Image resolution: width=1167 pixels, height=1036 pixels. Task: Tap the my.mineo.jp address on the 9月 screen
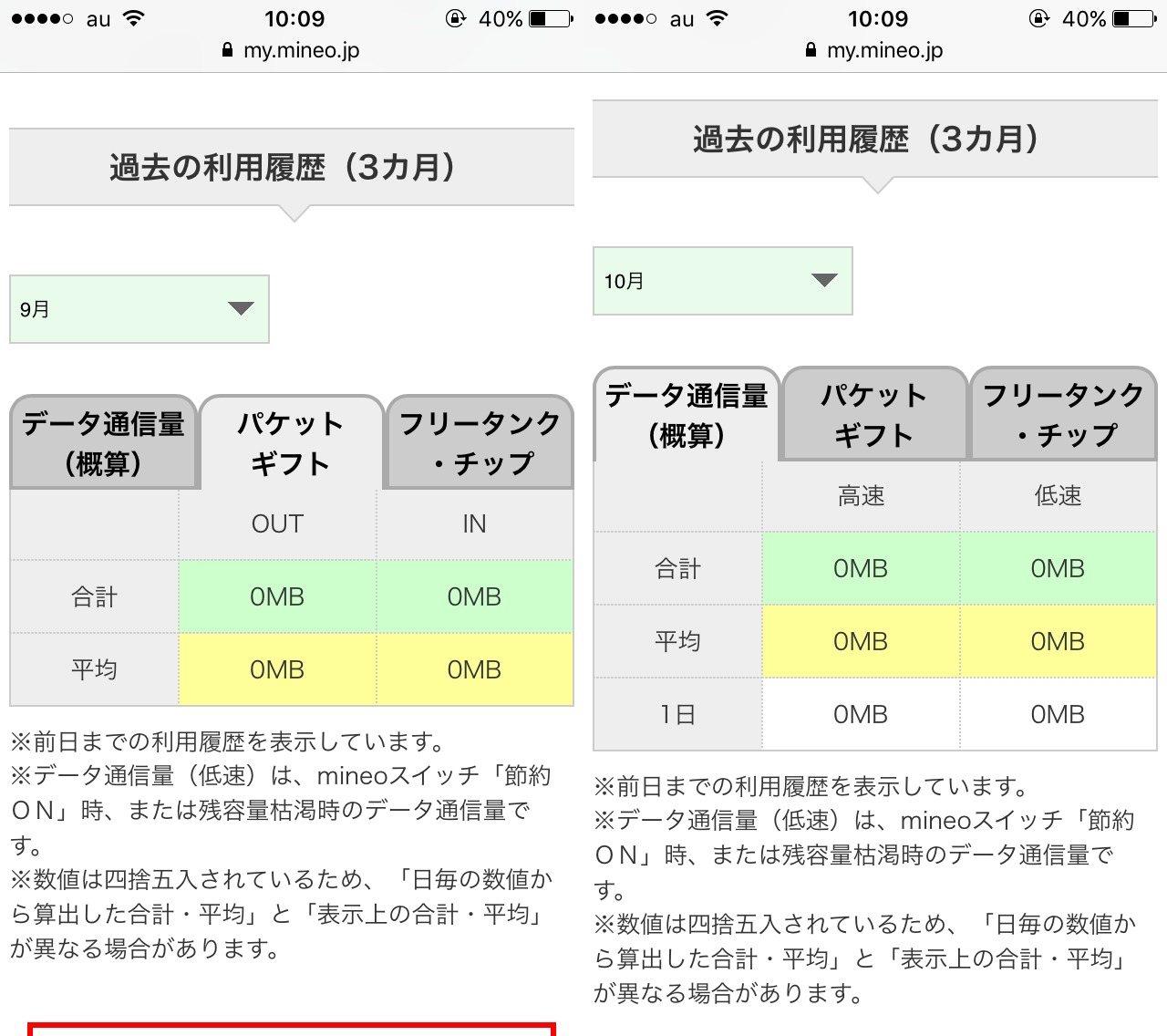tap(302, 50)
